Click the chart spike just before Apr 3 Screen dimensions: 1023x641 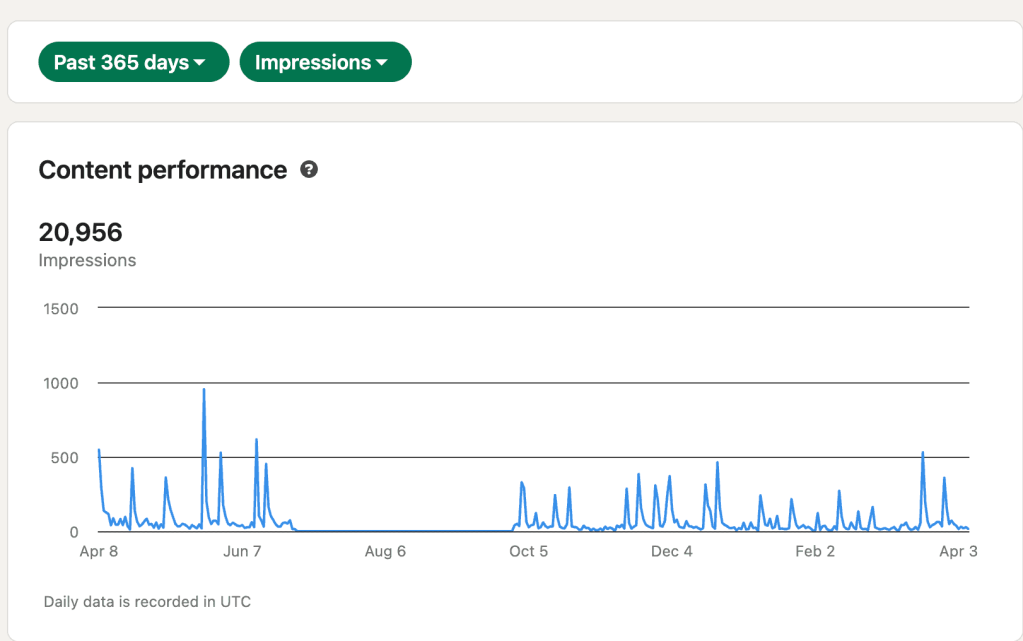[x=922, y=454]
